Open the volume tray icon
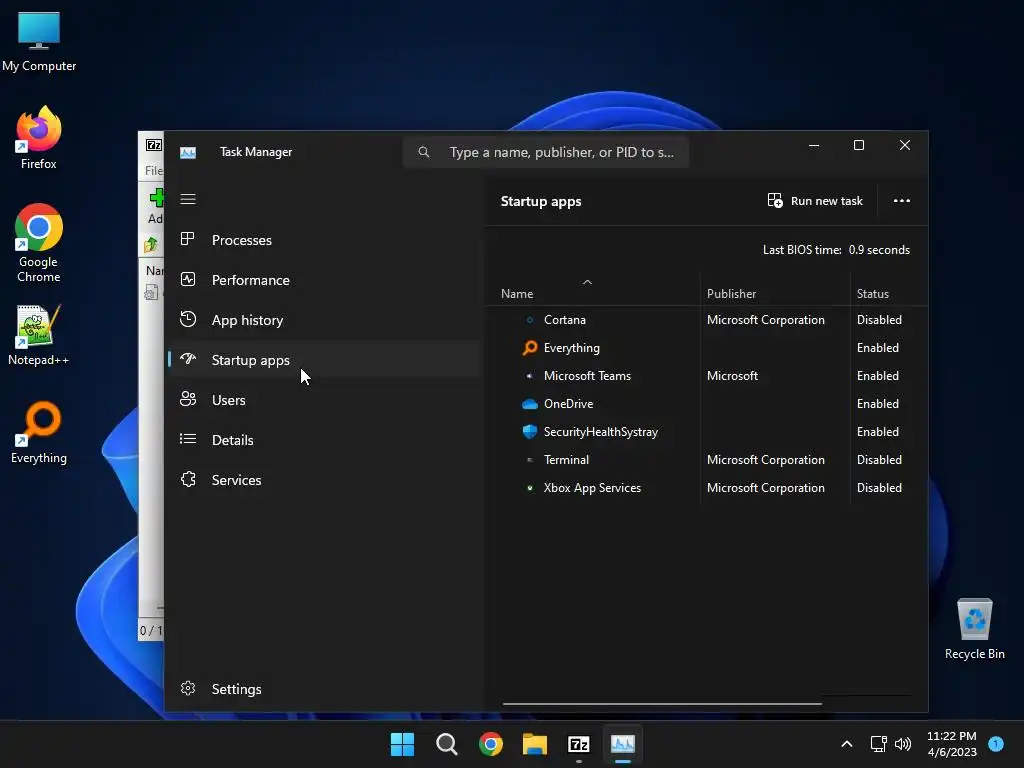This screenshot has width=1024, height=768. click(903, 744)
